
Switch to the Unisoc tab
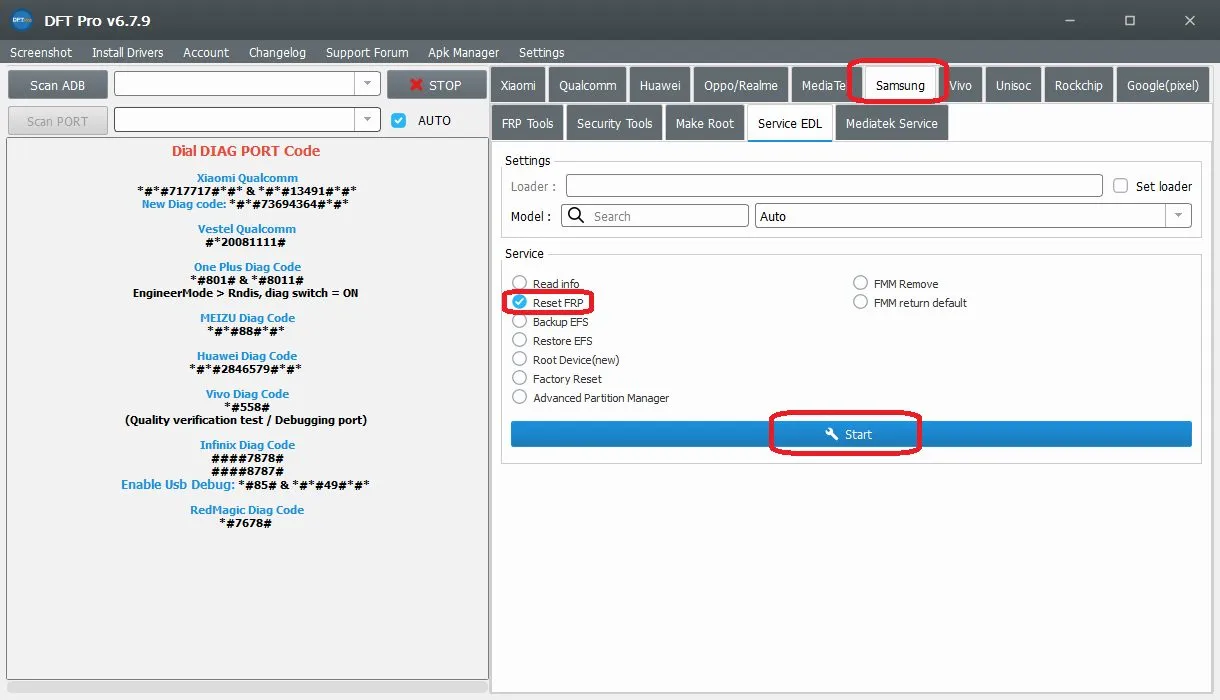click(1013, 85)
